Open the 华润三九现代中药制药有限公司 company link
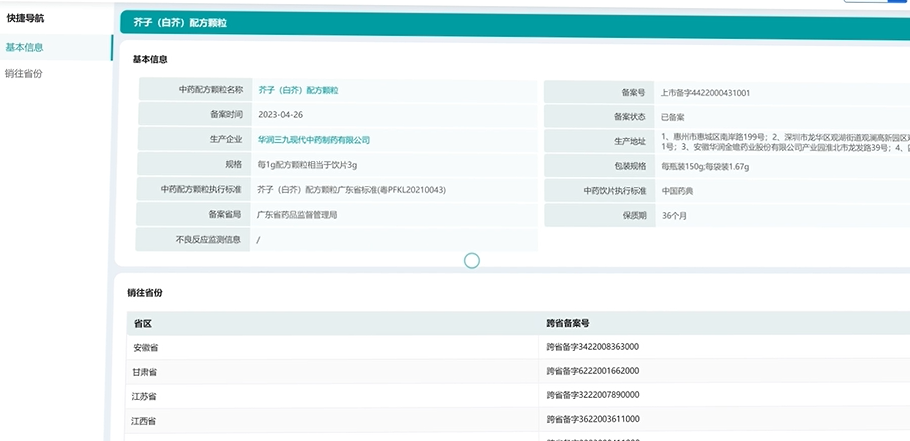The width and height of the screenshot is (910, 441). 314,140
